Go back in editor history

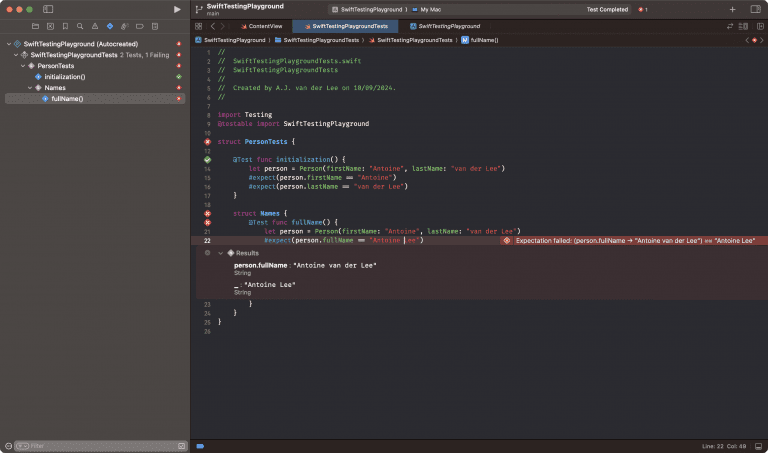213,26
